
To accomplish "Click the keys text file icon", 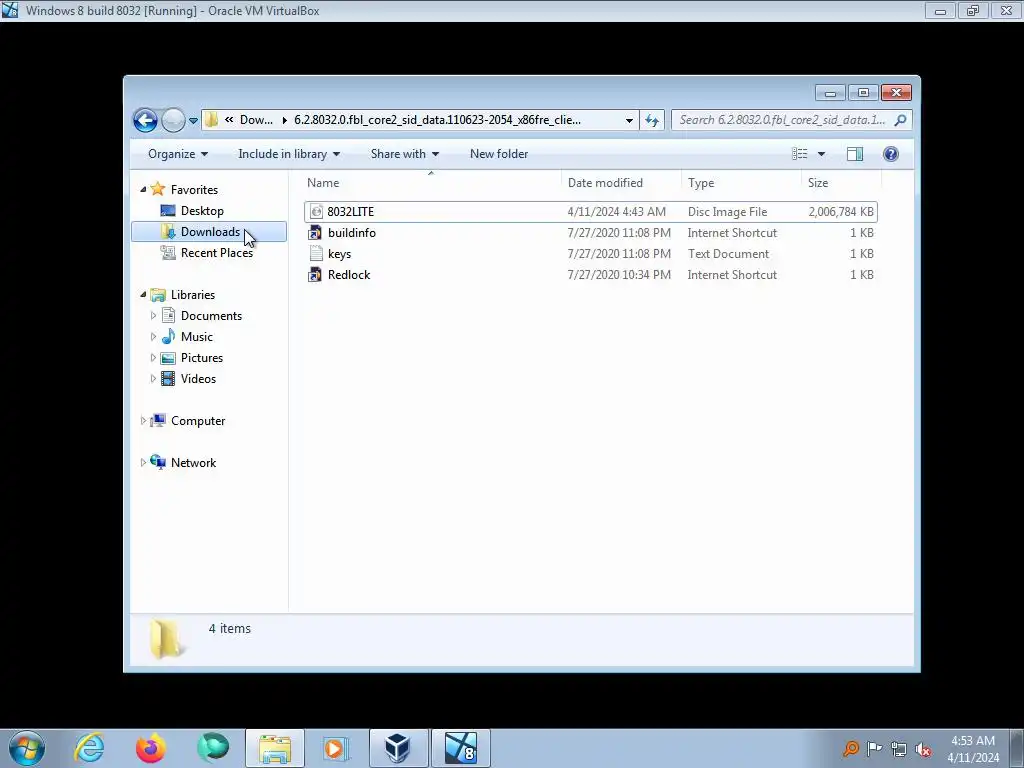I will pyautogui.click(x=315, y=254).
